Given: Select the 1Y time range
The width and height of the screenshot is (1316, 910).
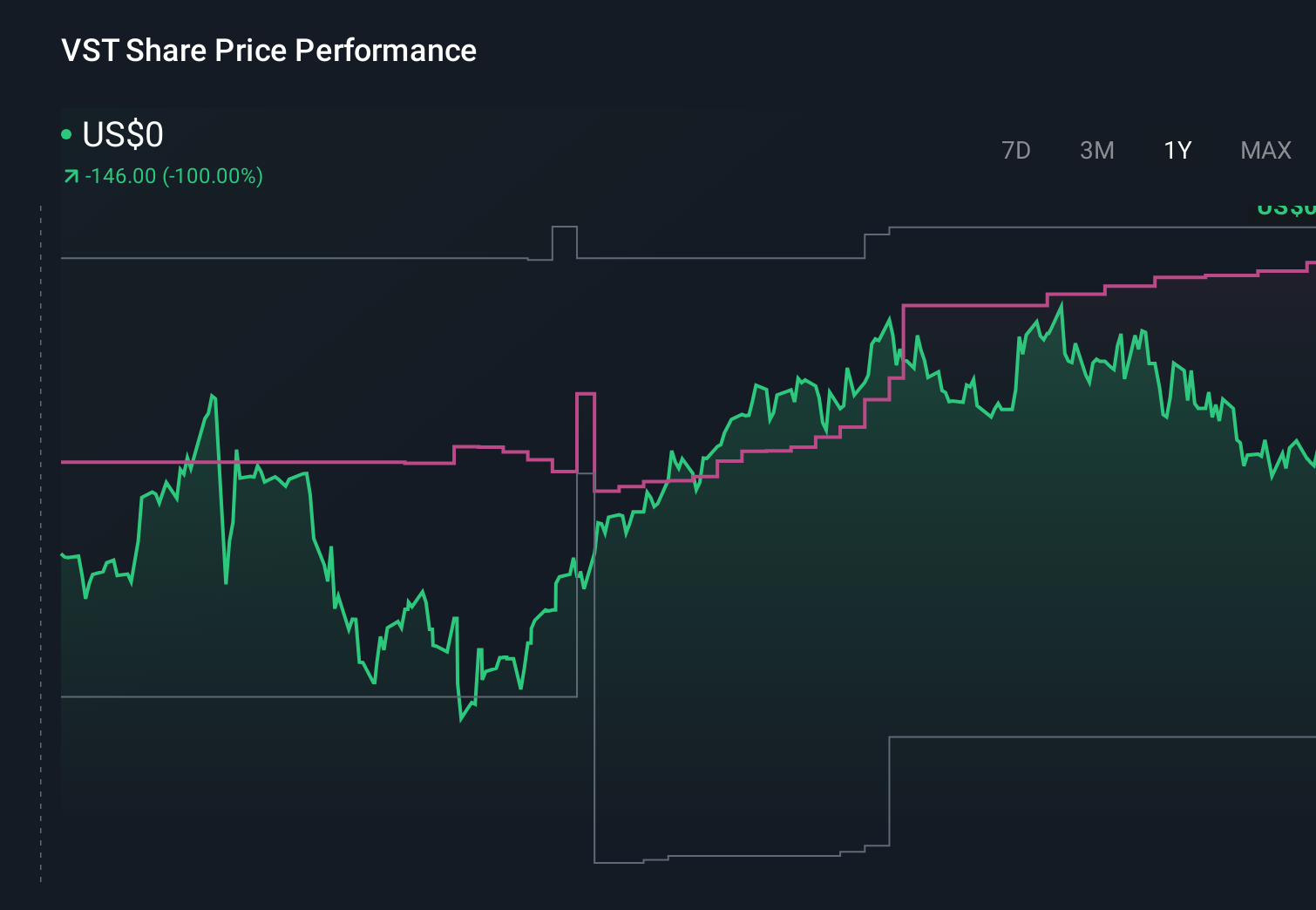Looking at the screenshot, I should pyautogui.click(x=1177, y=150).
